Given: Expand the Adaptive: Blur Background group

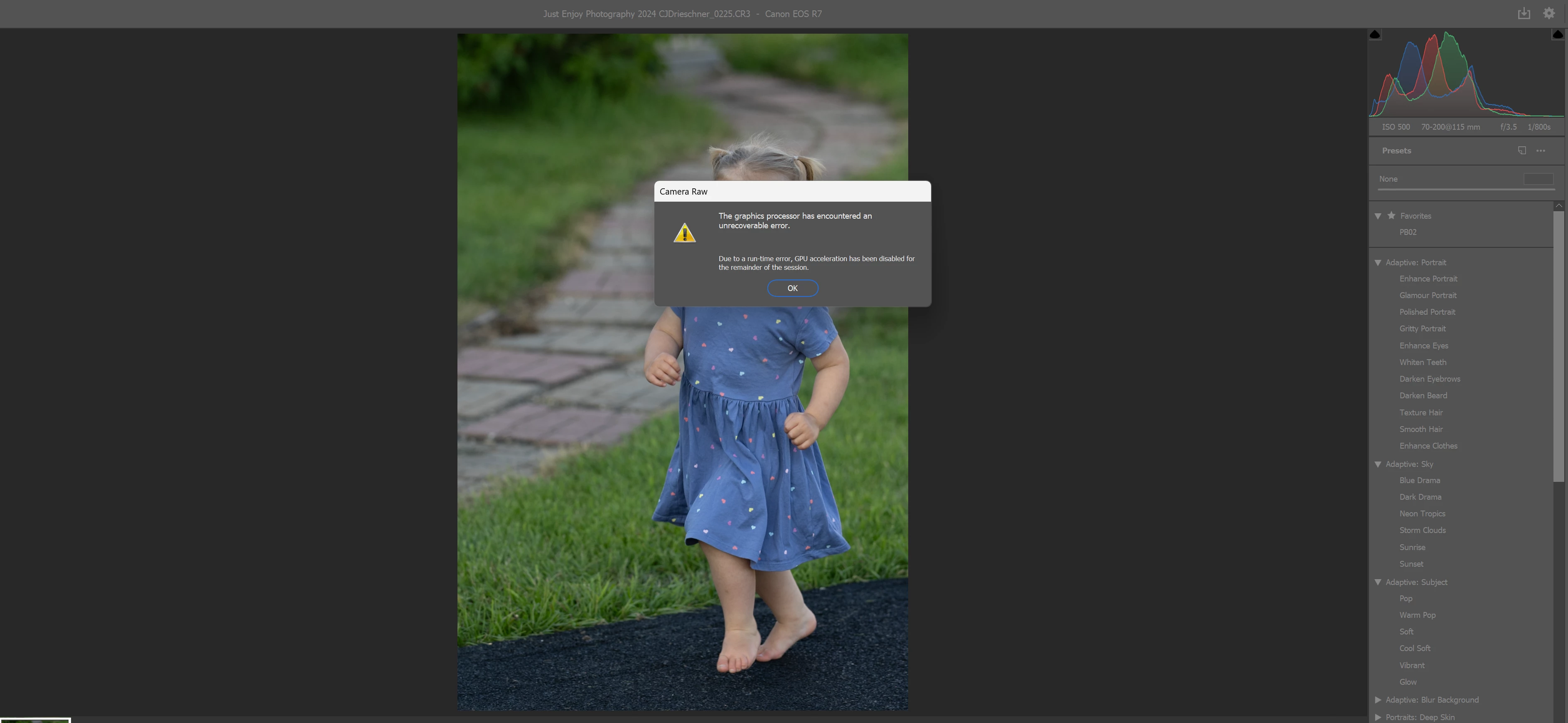Looking at the screenshot, I should [1378, 700].
